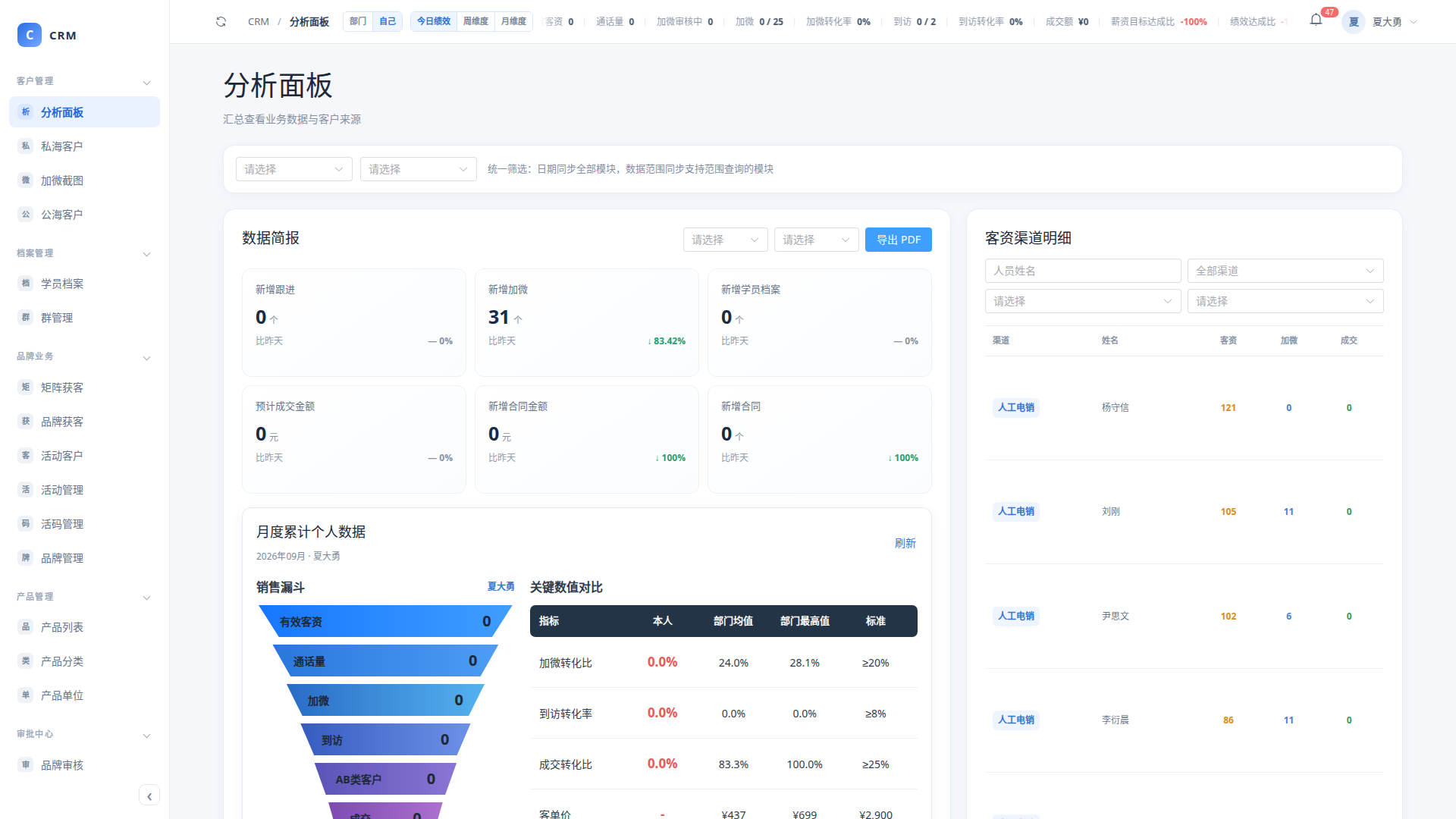Click the 导出 PDF button
The image size is (1456, 819).
899,240
